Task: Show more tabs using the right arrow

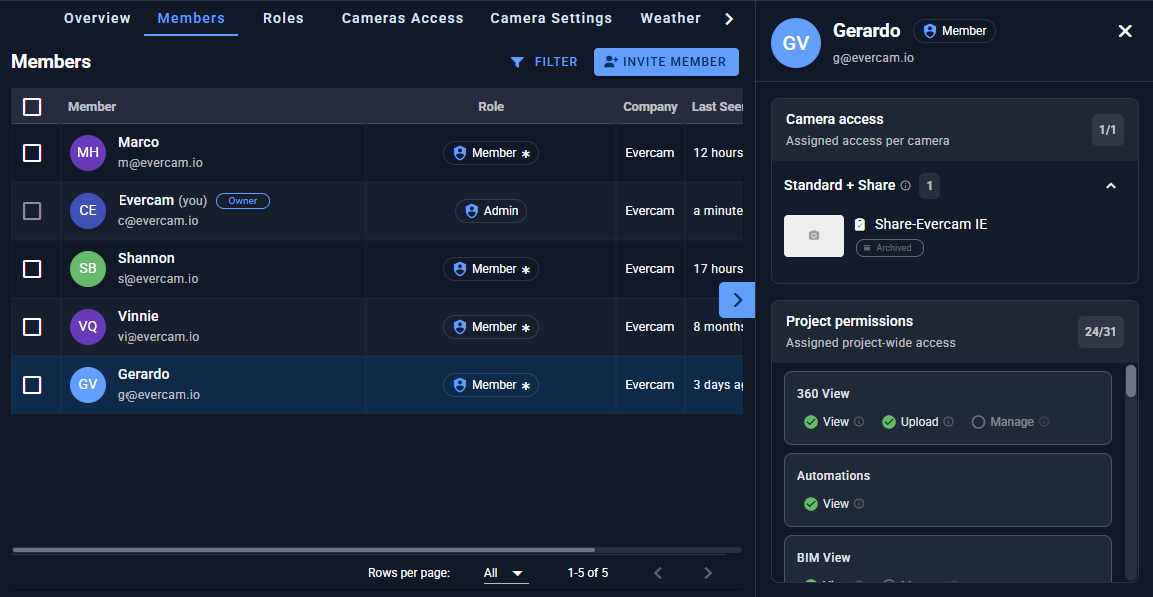Action: pos(729,19)
